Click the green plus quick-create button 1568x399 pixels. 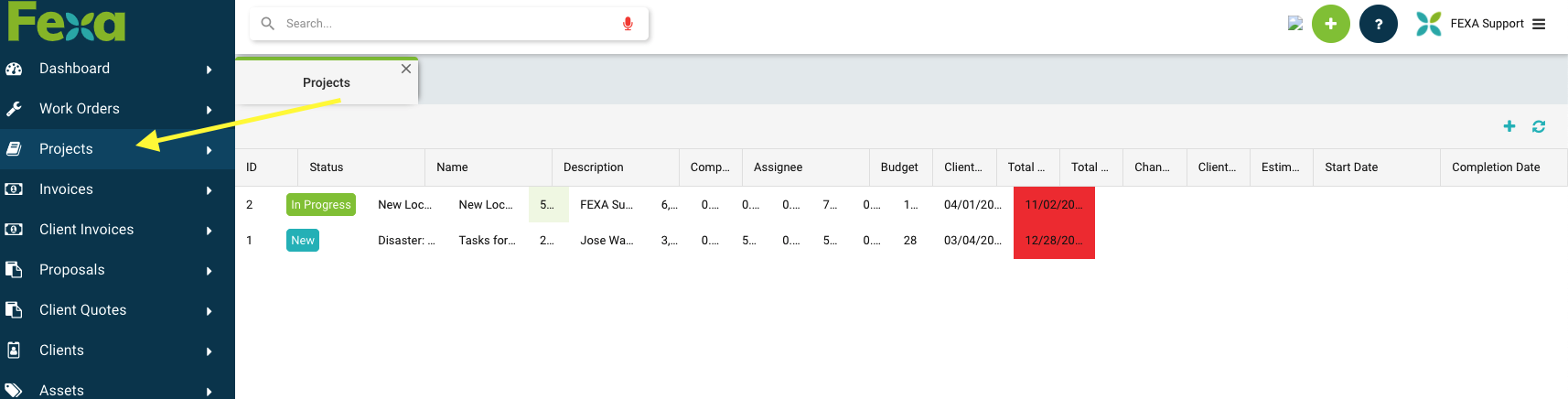(x=1330, y=24)
